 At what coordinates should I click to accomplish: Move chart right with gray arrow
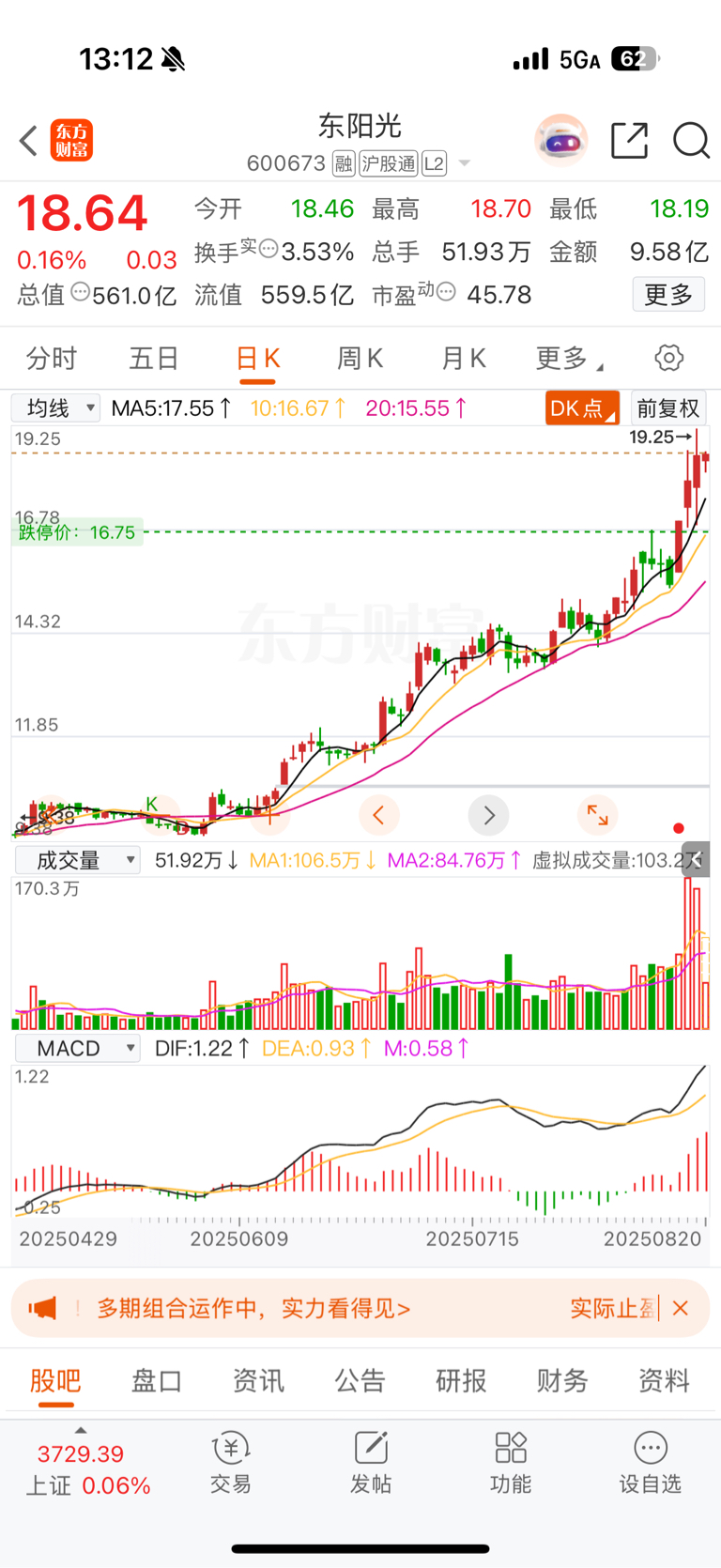click(488, 815)
